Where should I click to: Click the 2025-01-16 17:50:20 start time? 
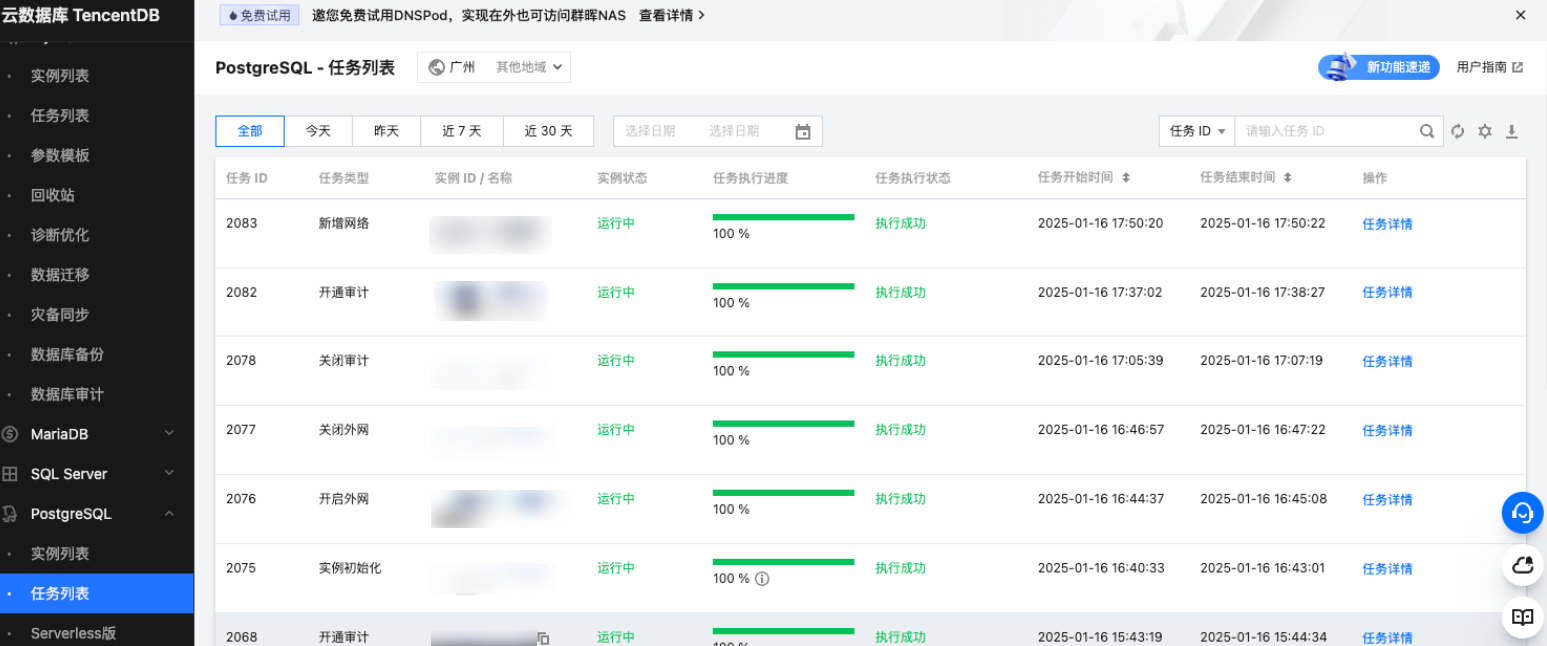[1100, 223]
